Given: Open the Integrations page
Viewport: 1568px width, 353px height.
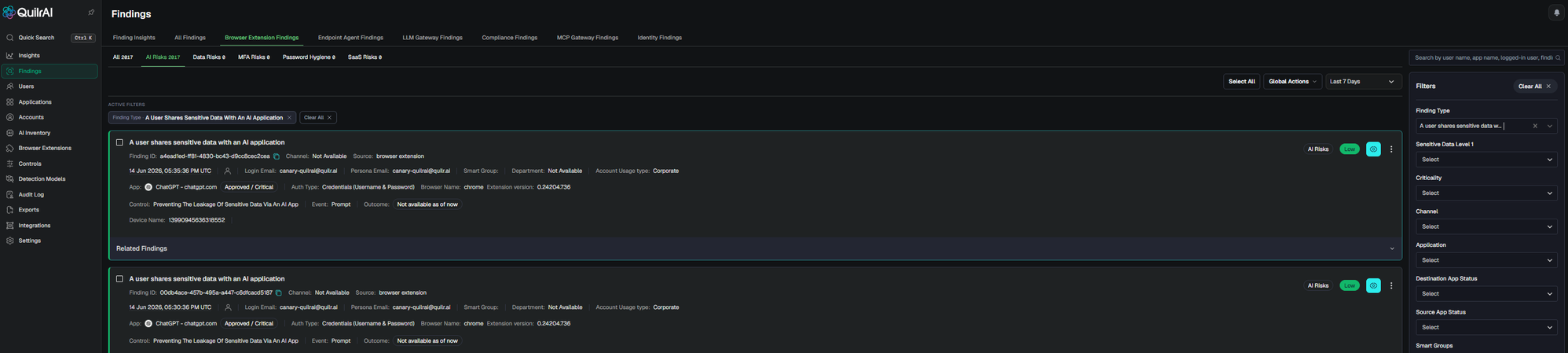Looking at the screenshot, I should (x=34, y=226).
